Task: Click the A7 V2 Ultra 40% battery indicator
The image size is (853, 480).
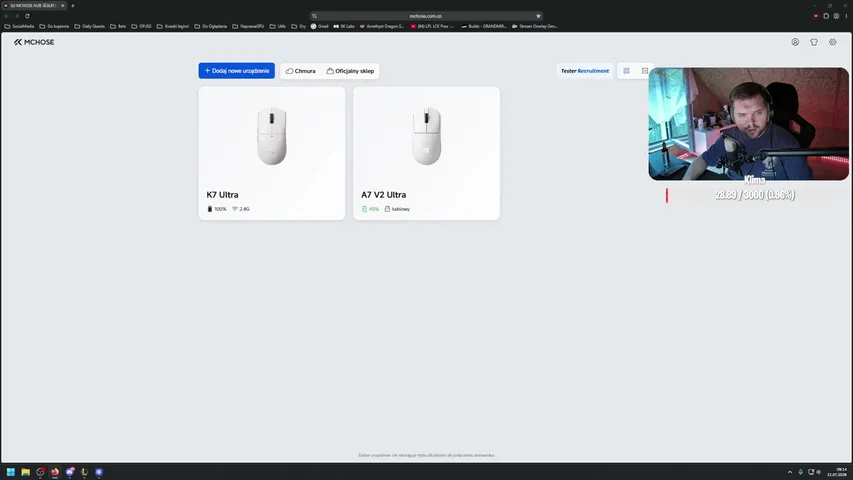Action: coord(370,209)
